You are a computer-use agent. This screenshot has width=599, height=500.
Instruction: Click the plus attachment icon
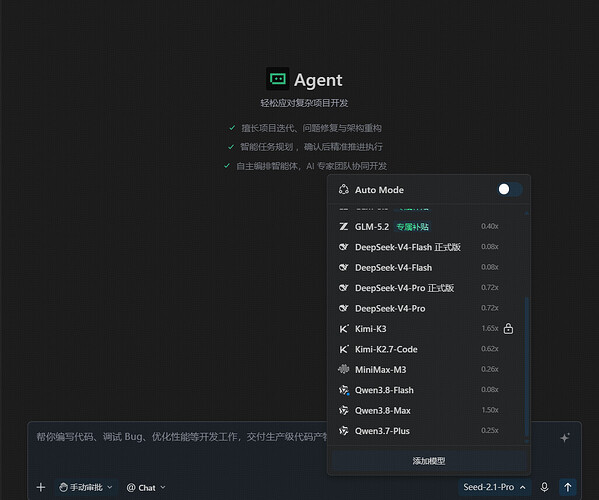(41, 487)
